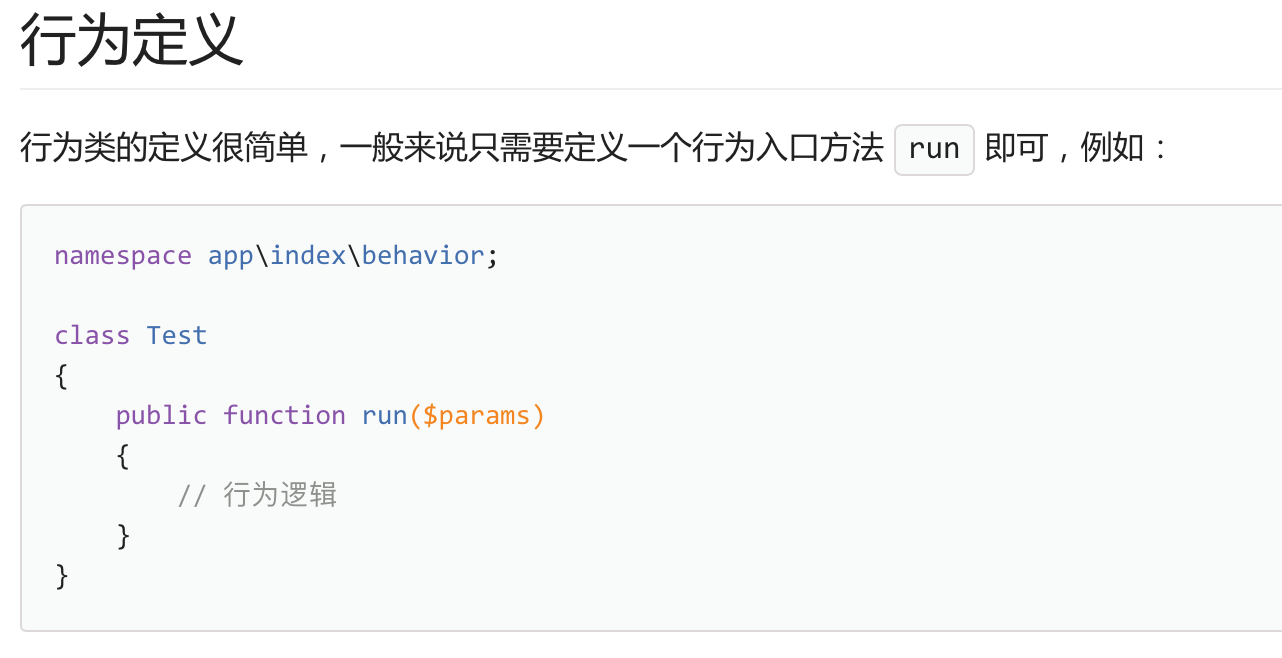Click the class keyword in code

[x=92, y=336]
